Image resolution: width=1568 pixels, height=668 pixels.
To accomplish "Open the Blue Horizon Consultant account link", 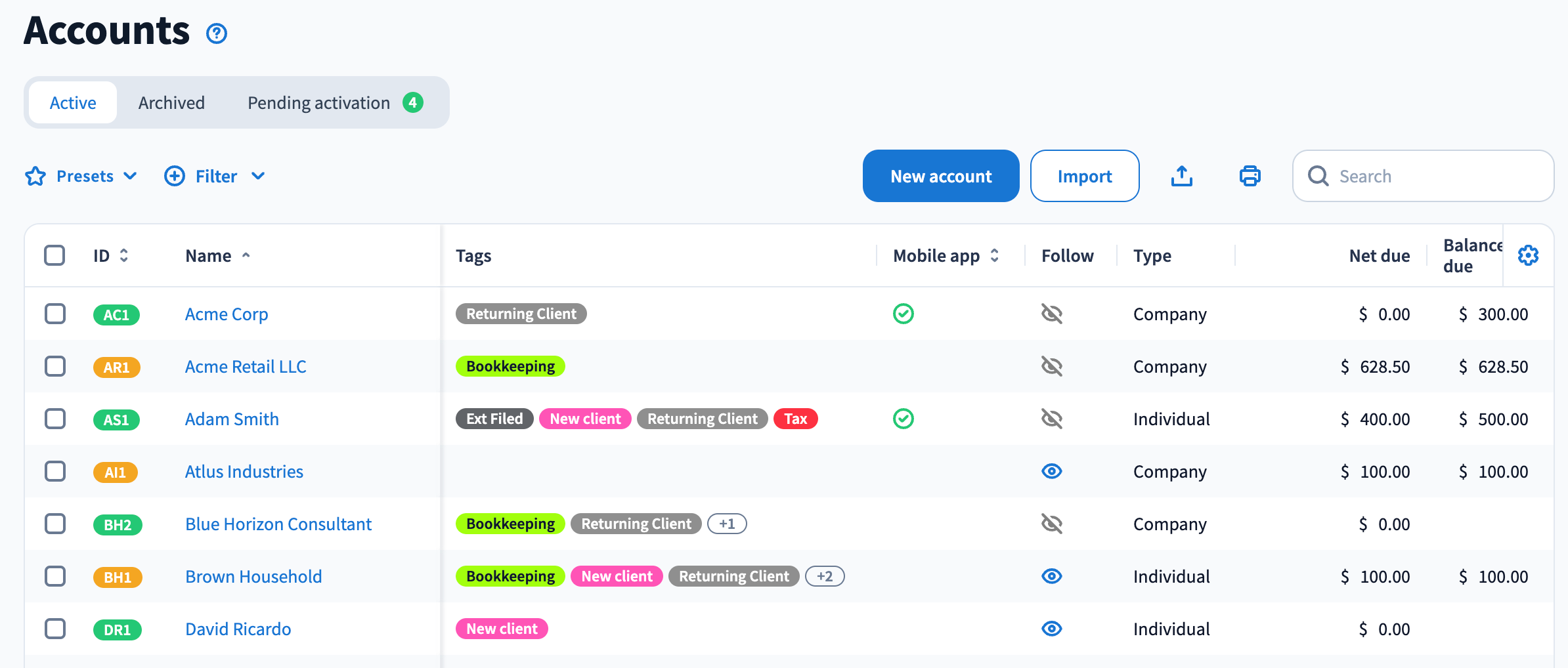I will pos(278,524).
